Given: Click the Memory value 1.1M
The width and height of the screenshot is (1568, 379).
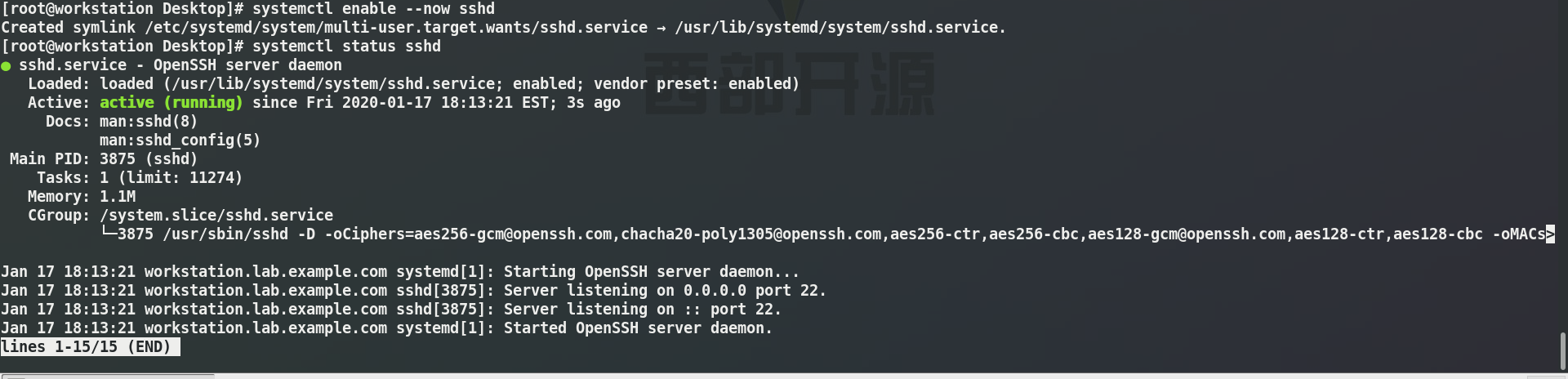Looking at the screenshot, I should pos(118,197).
